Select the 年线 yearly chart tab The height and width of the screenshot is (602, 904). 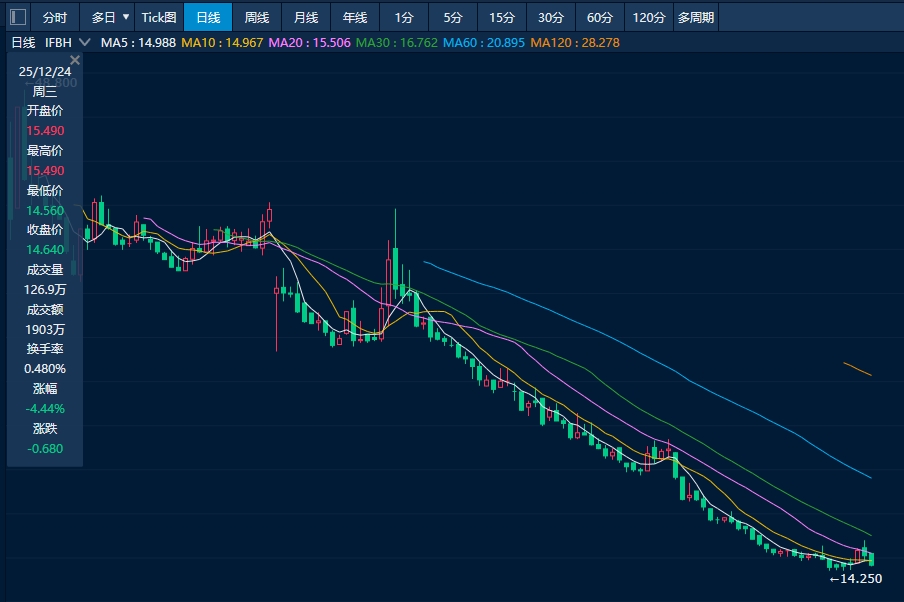[x=355, y=17]
